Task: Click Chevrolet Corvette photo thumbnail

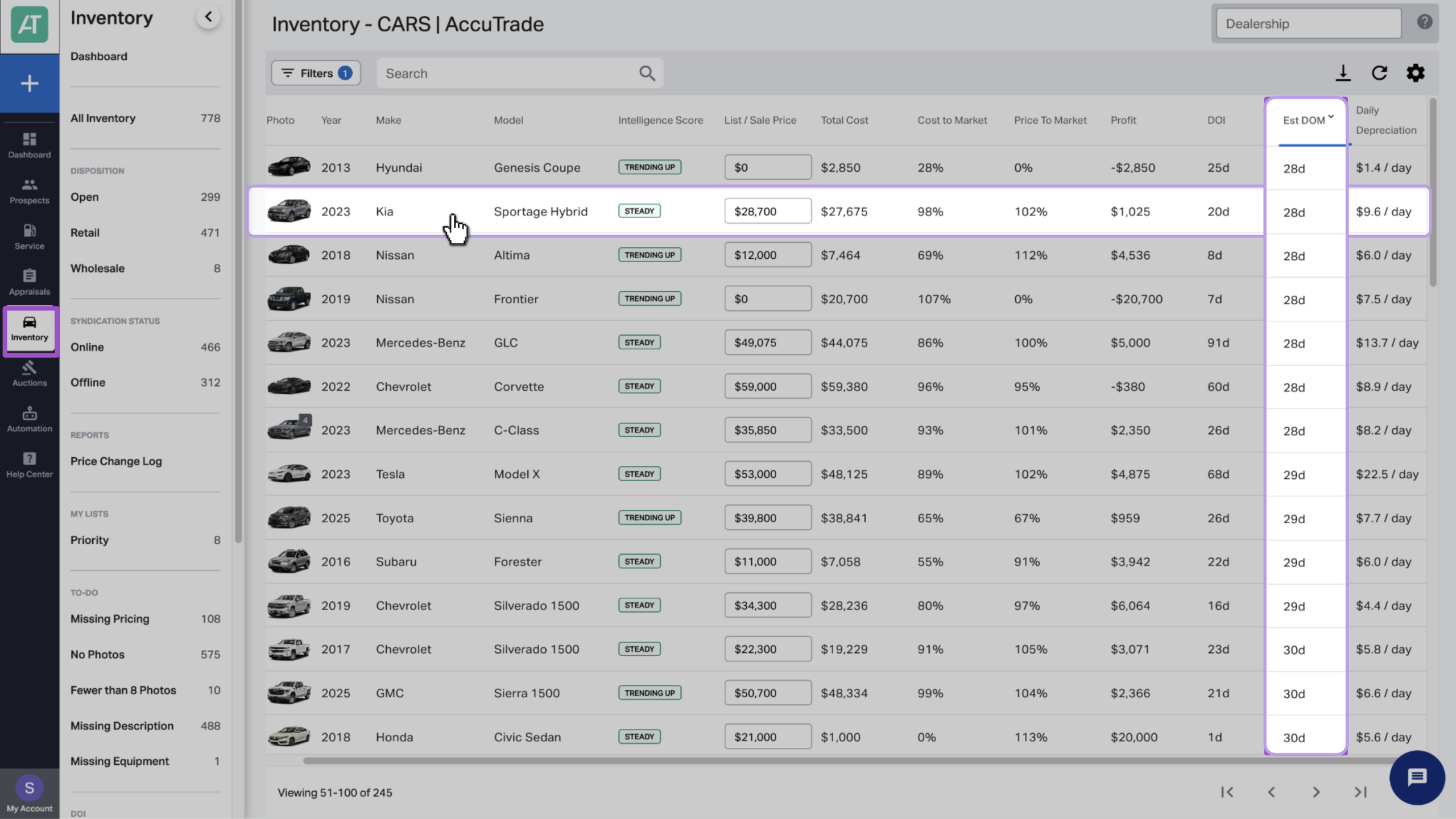Action: (289, 386)
